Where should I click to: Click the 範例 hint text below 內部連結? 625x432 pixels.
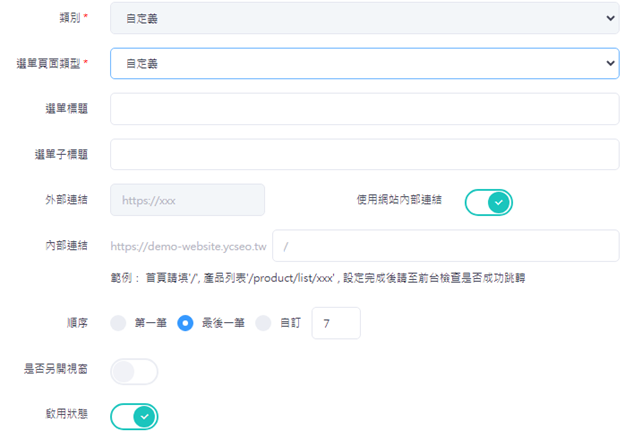319,277
